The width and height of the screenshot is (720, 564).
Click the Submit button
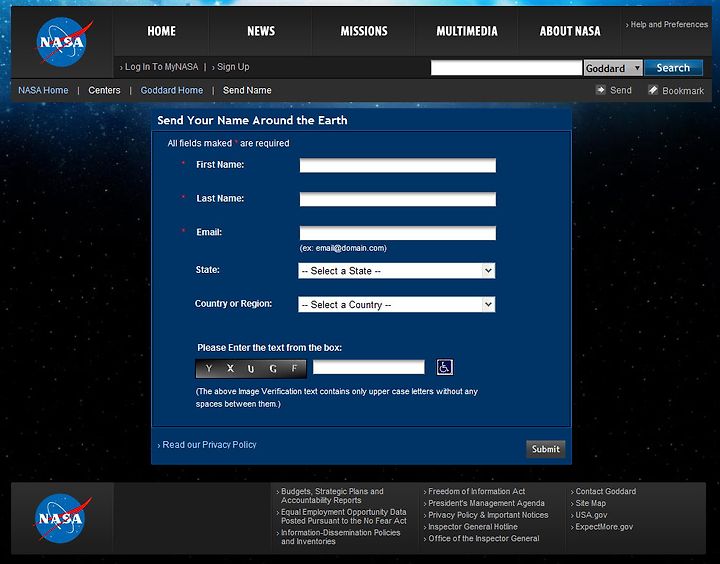coord(546,449)
